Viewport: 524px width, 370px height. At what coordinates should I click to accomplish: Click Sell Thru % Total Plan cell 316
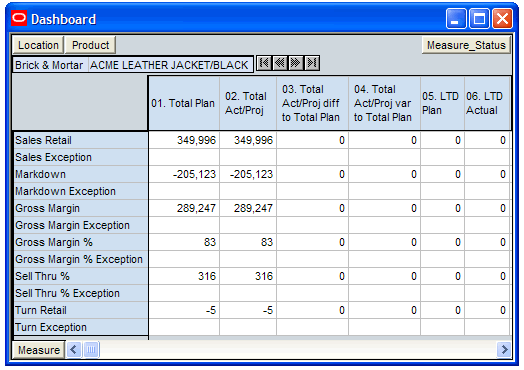click(x=184, y=276)
